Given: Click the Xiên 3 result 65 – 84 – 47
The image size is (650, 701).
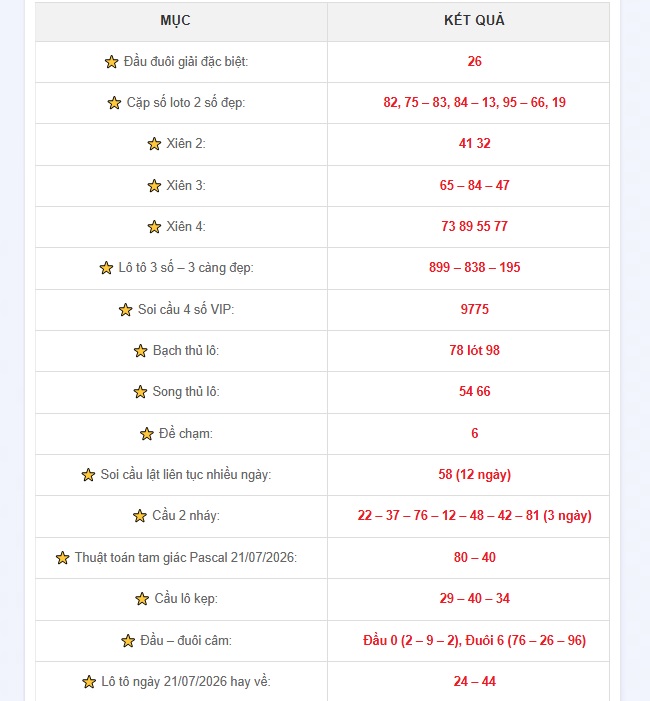Looking at the screenshot, I should (474, 185).
